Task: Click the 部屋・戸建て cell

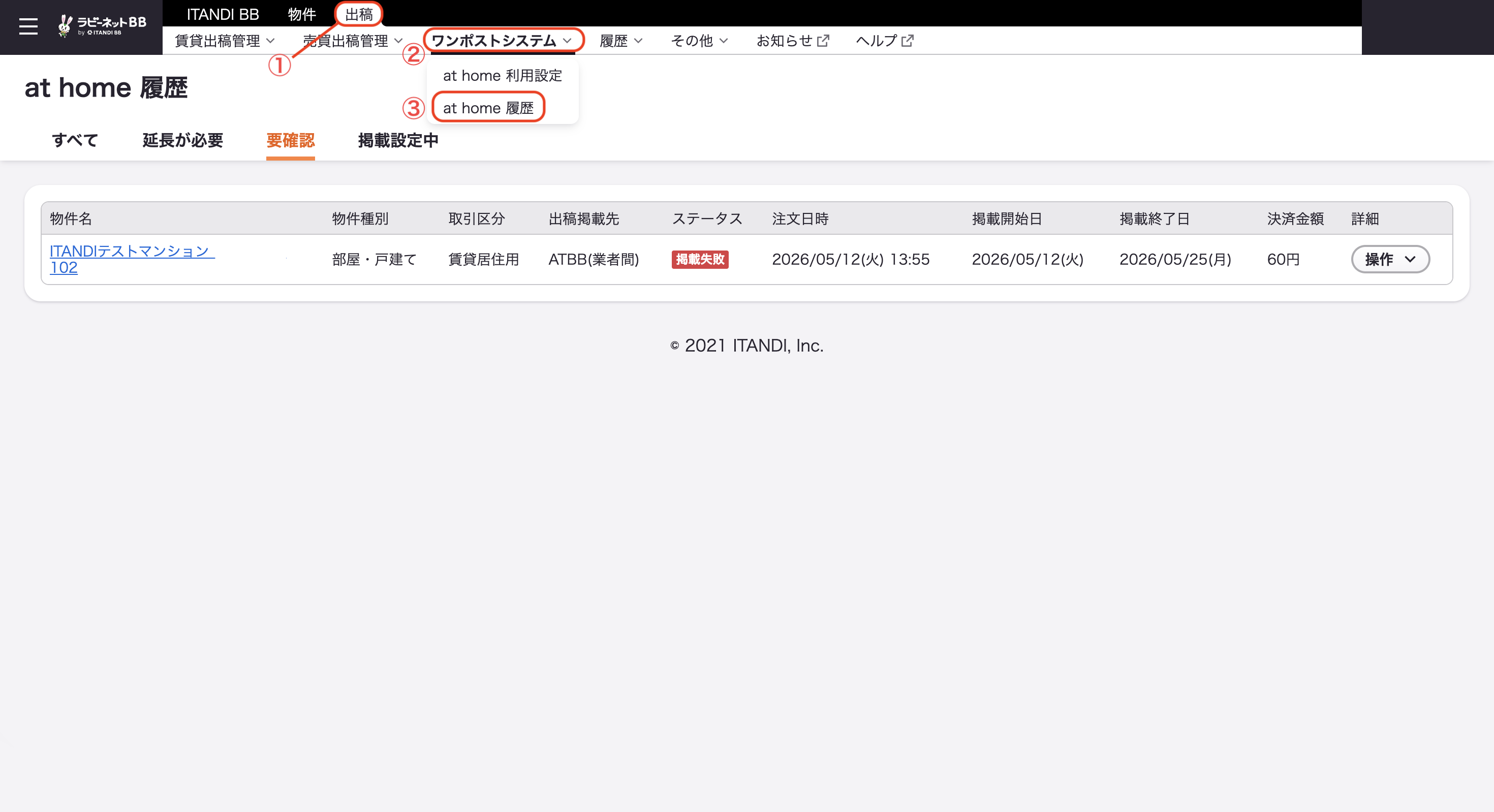Action: (x=375, y=259)
